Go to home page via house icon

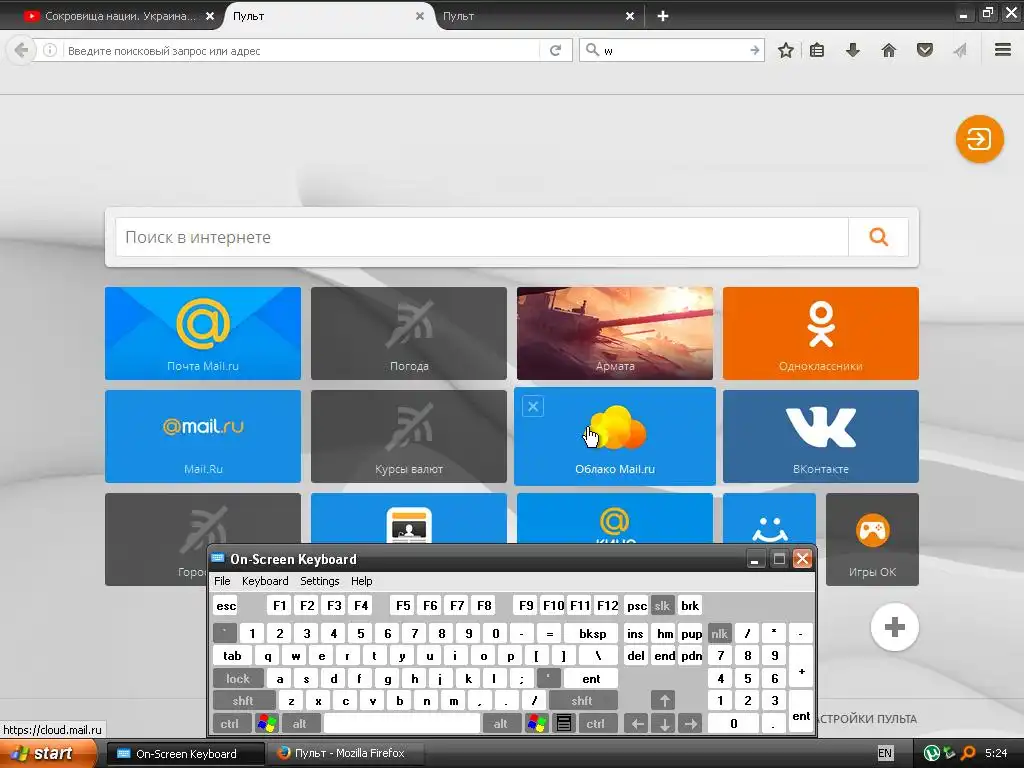pos(889,50)
